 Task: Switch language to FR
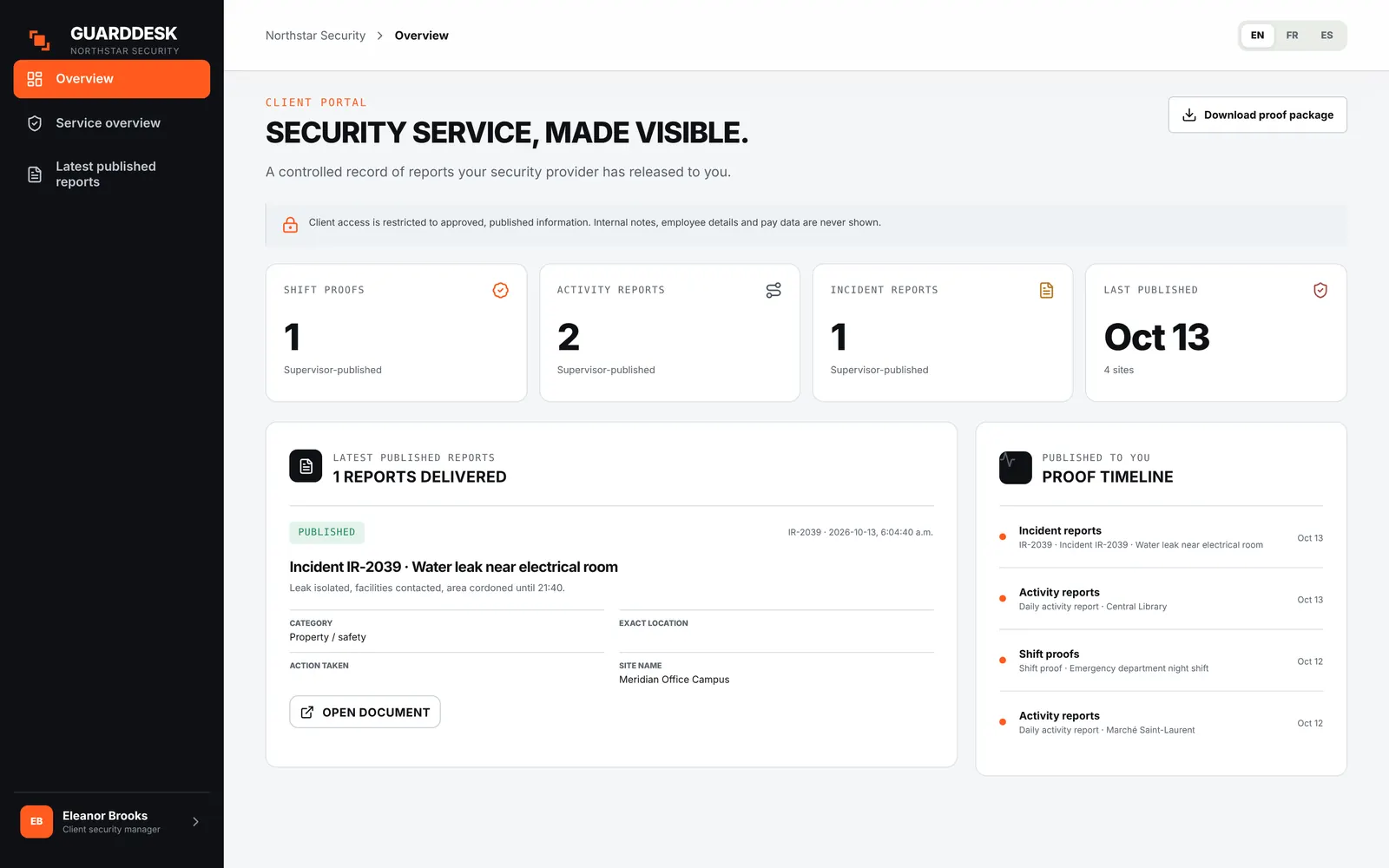(1292, 36)
